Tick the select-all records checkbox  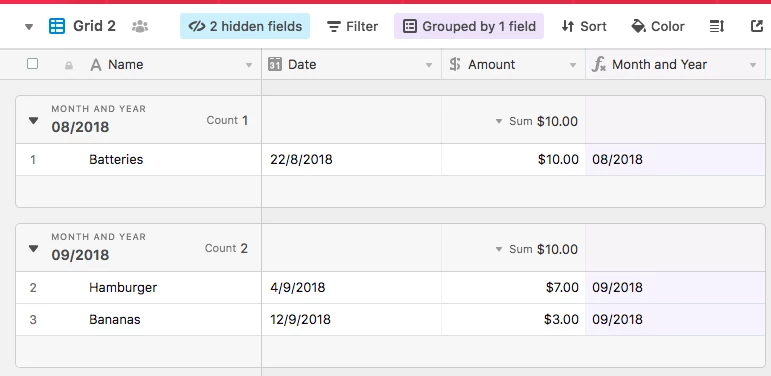click(x=32, y=63)
